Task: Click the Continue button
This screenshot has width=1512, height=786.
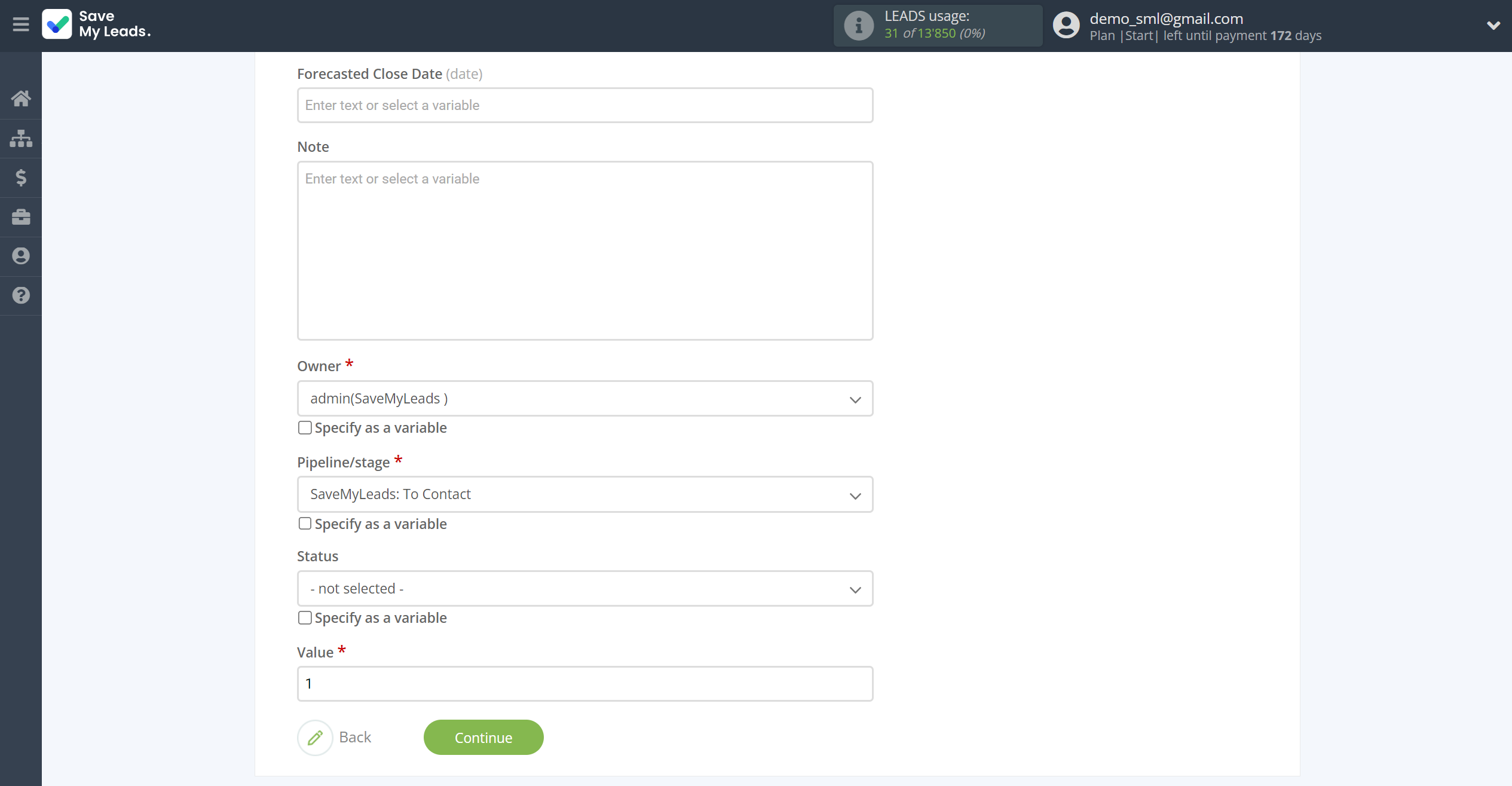Action: [483, 738]
